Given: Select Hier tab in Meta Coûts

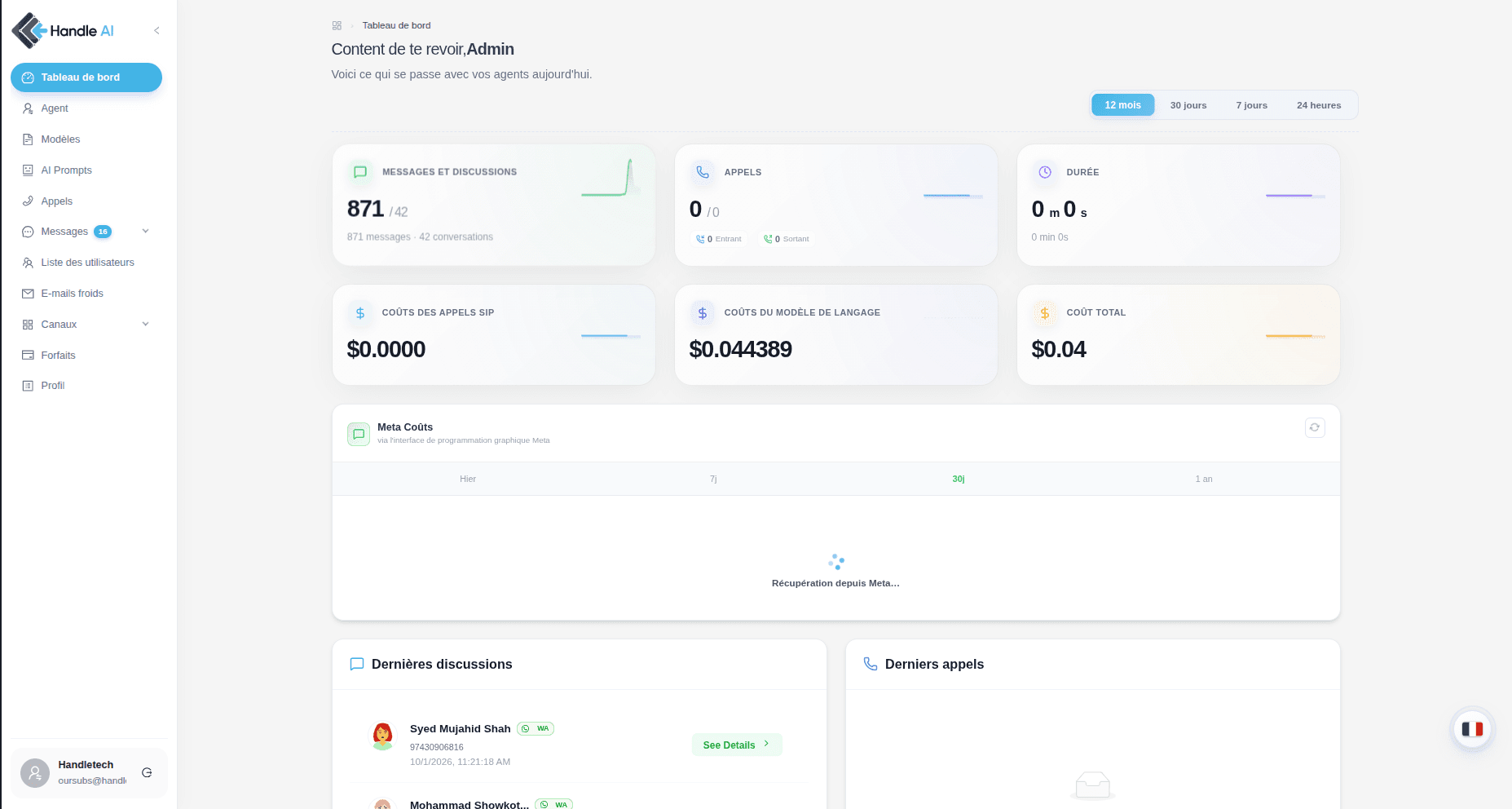Looking at the screenshot, I should click(x=468, y=479).
